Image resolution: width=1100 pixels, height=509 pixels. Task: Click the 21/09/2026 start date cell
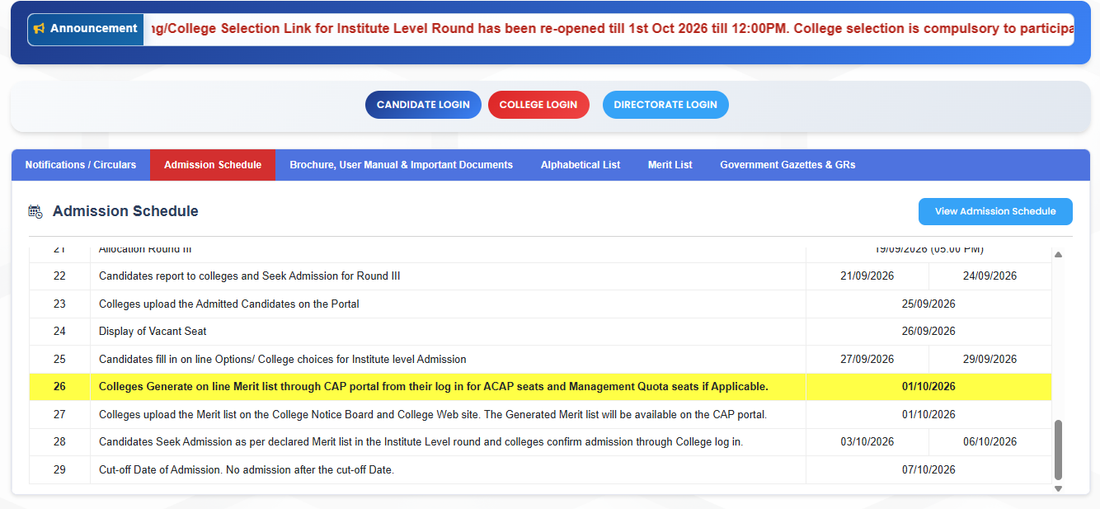click(867, 276)
